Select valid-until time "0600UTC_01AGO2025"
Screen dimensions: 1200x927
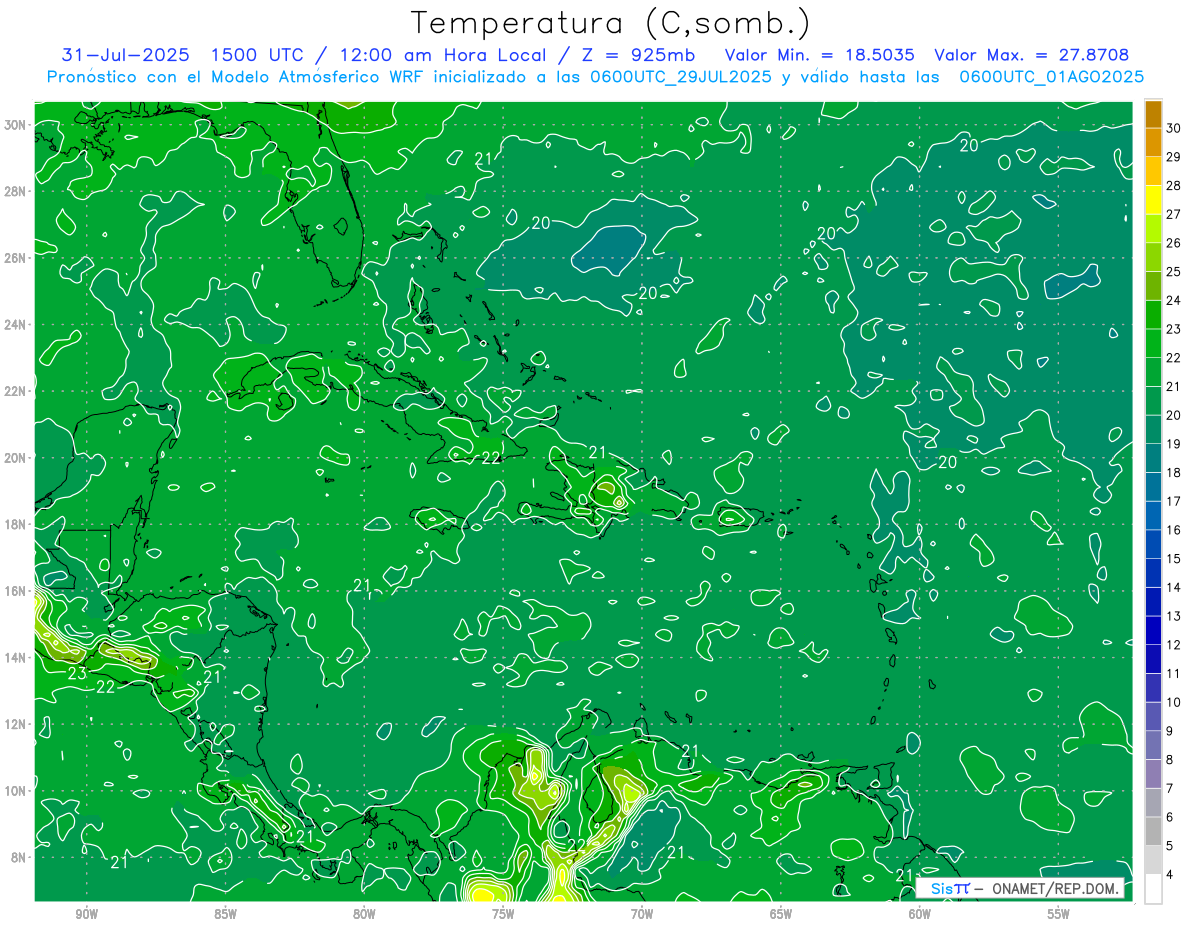1052,77
